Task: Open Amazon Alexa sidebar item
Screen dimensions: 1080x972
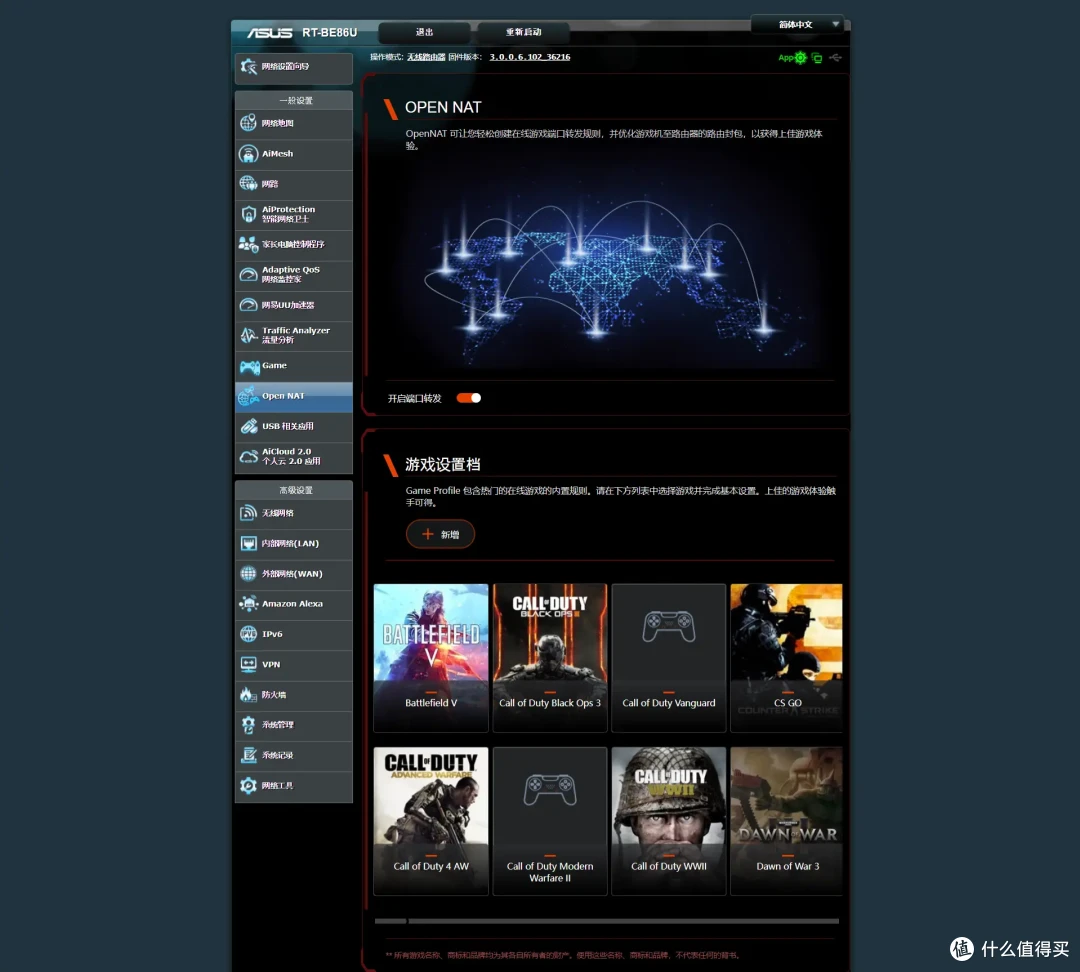Action: pos(293,605)
